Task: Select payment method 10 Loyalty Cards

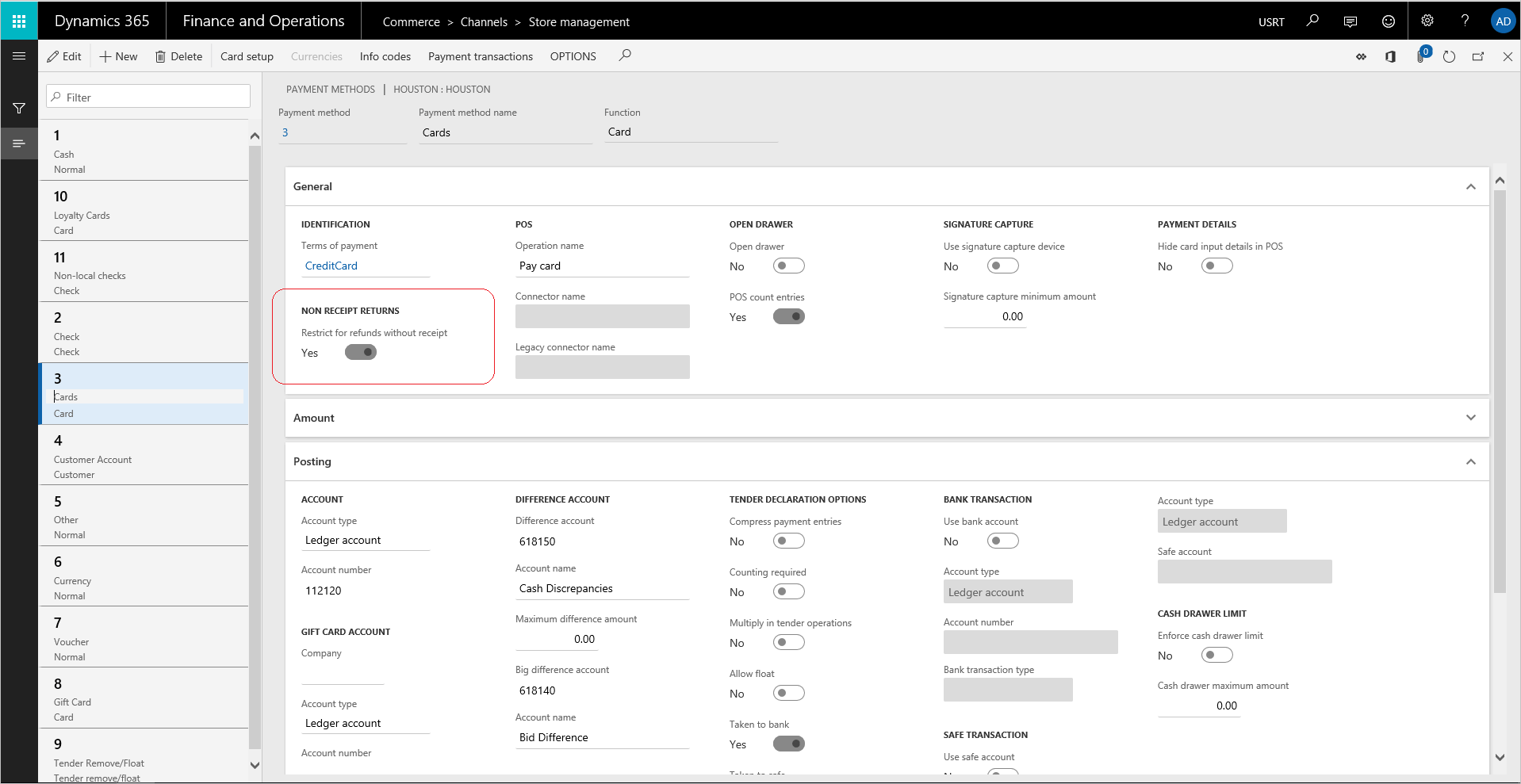Action: [144, 210]
